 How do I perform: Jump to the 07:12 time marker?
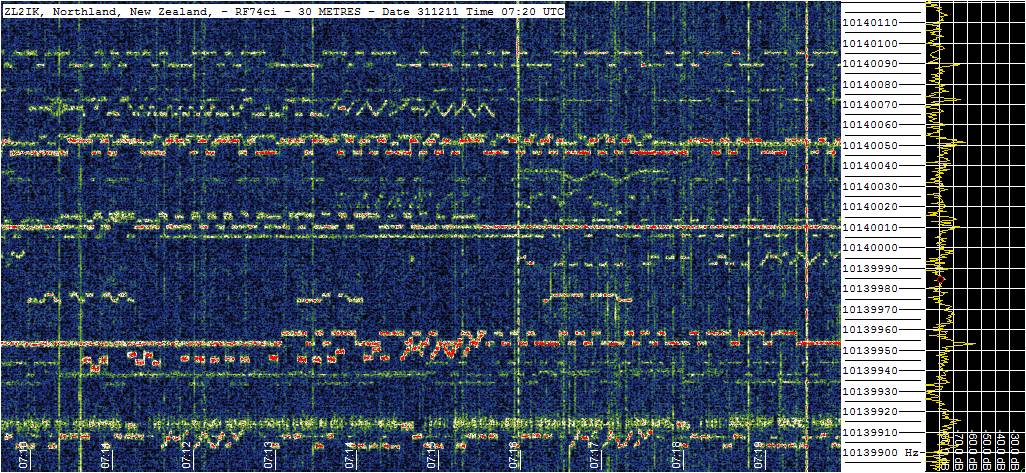pos(188,455)
